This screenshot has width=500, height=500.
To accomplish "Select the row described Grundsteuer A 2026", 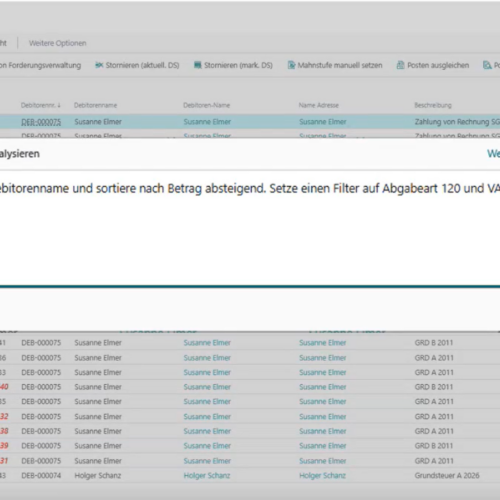I will (250, 476).
